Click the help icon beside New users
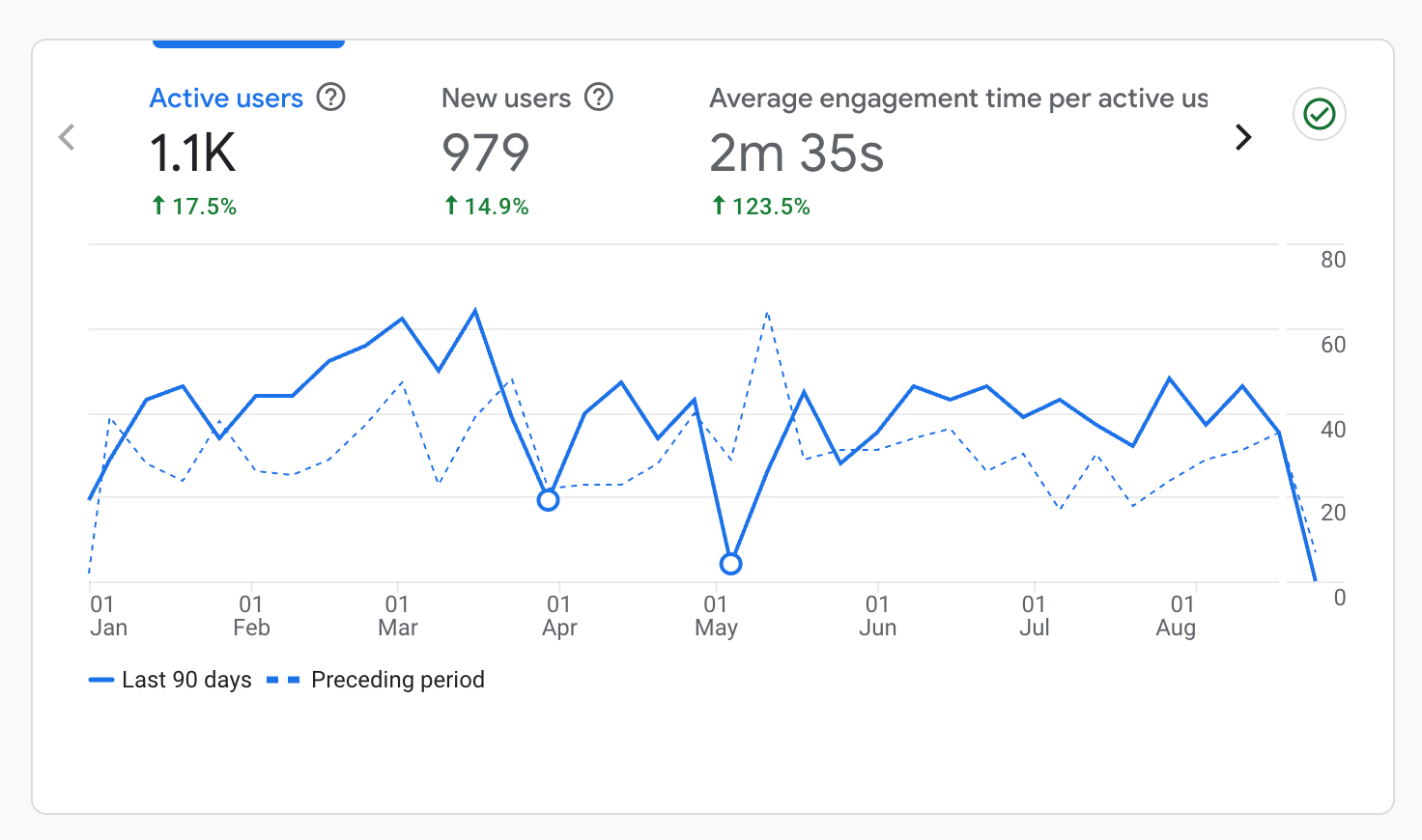The height and width of the screenshot is (840, 1422). pos(599,98)
